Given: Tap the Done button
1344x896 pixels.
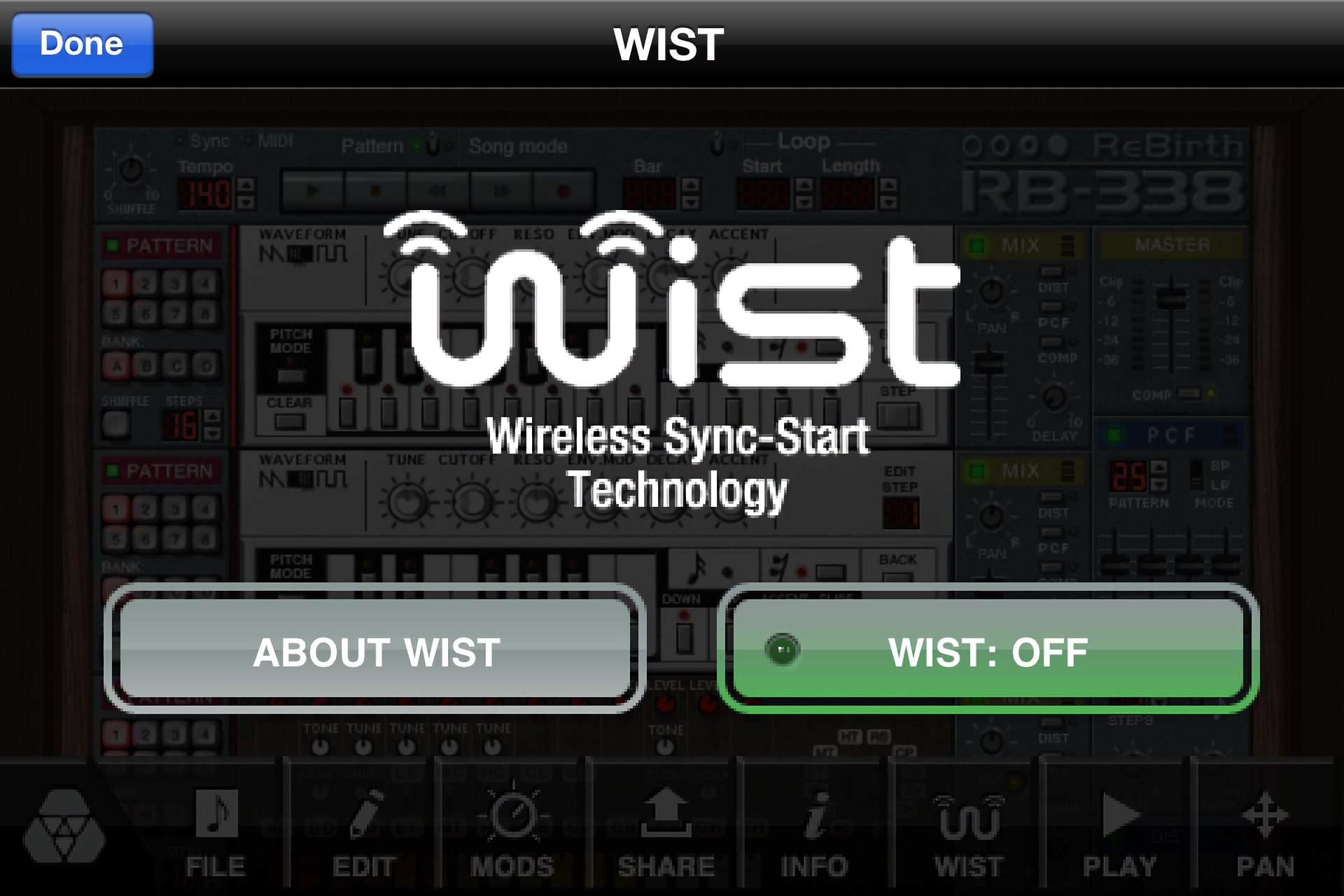Looking at the screenshot, I should pyautogui.click(x=83, y=44).
